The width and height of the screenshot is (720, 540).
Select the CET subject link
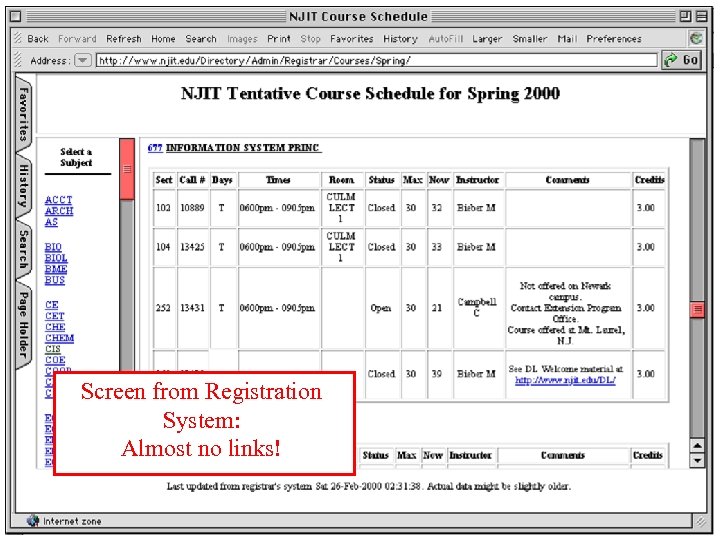point(55,316)
